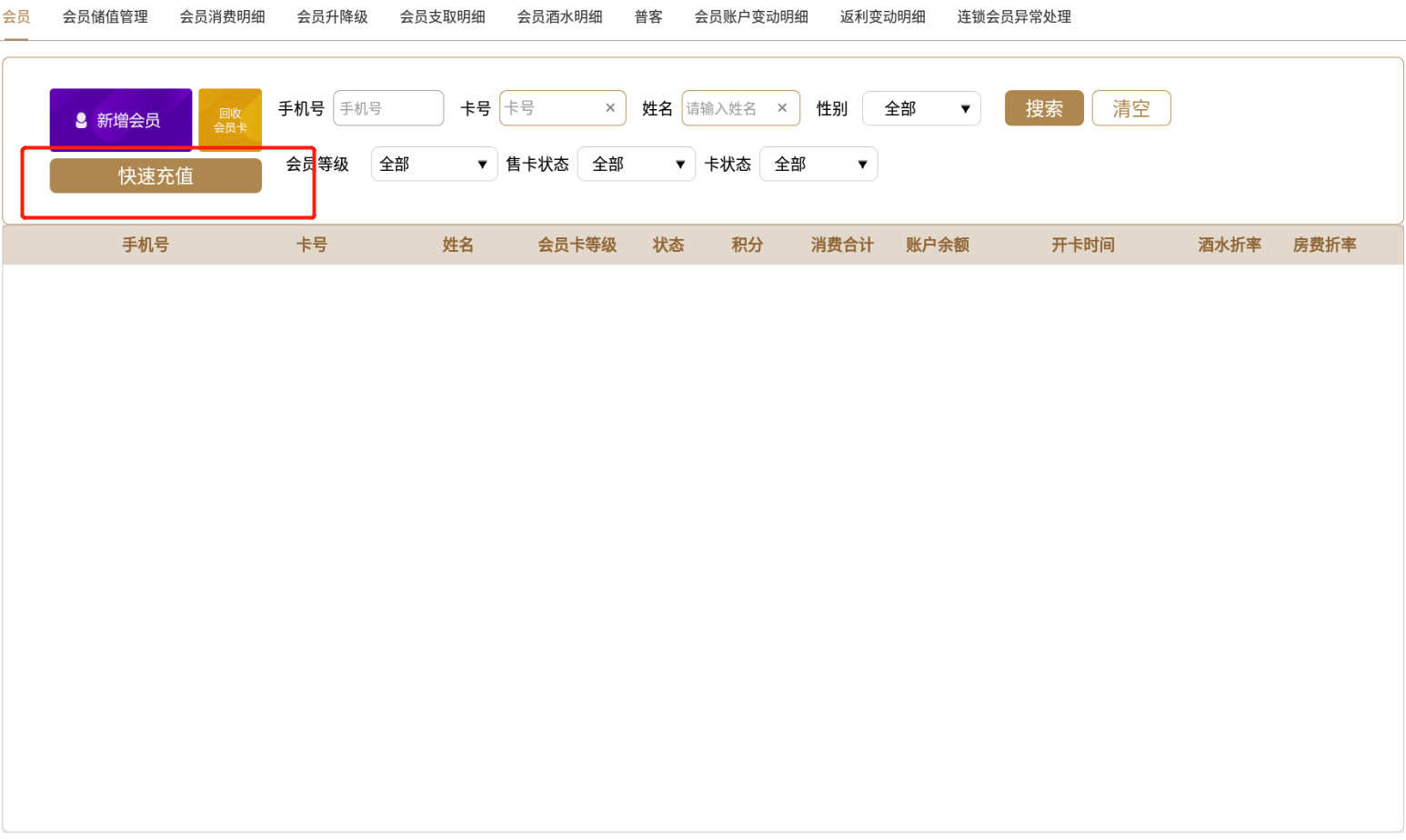Open the 卡状态 dropdown
1406x840 pixels.
tap(818, 164)
